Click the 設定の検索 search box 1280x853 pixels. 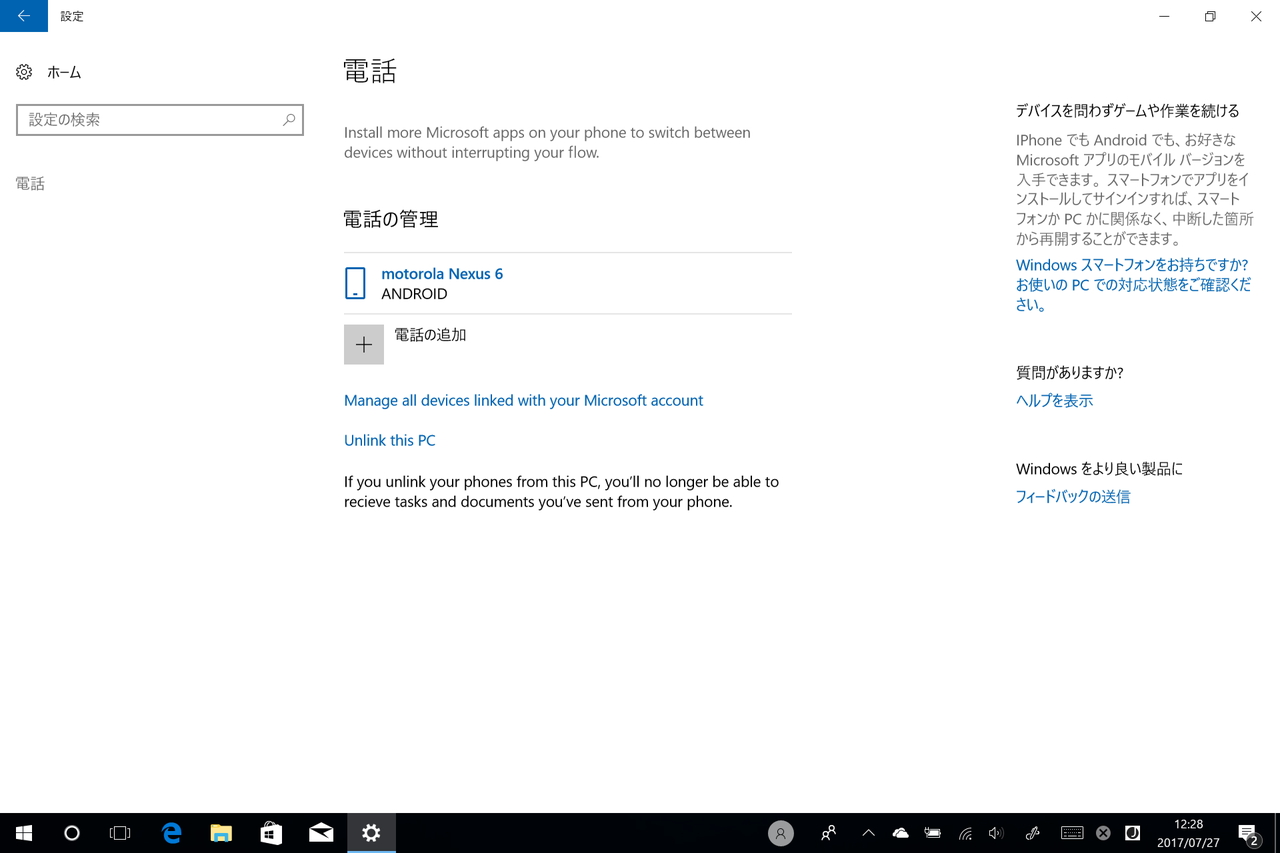tap(160, 119)
